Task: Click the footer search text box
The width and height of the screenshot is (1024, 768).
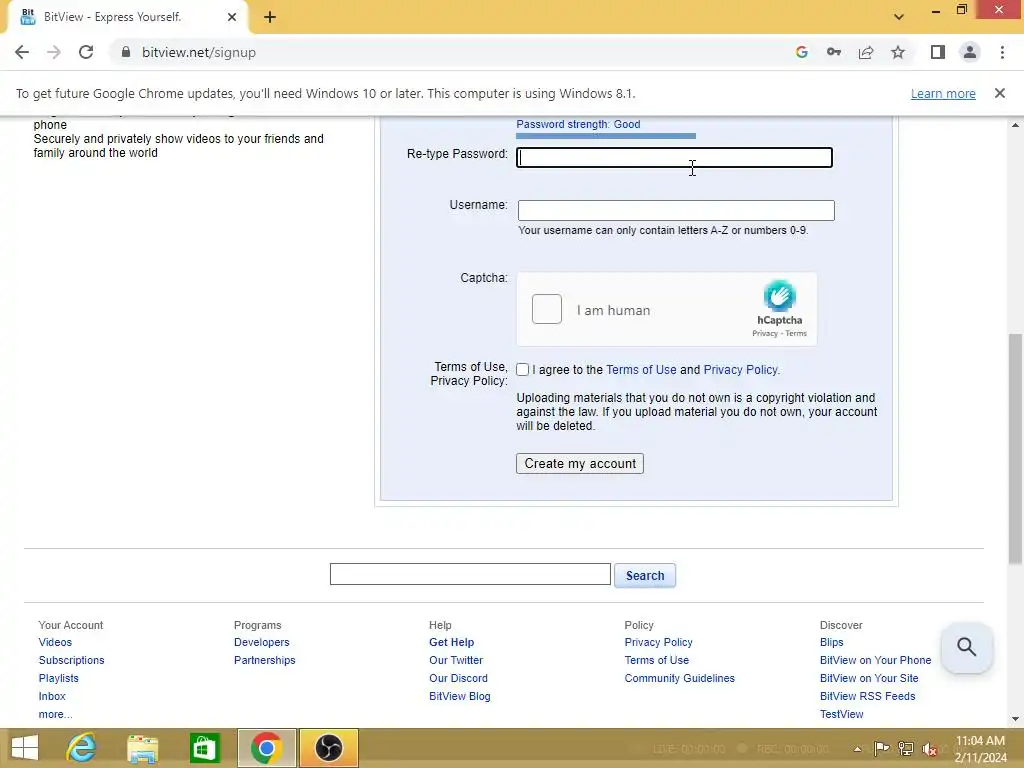Action: click(470, 574)
